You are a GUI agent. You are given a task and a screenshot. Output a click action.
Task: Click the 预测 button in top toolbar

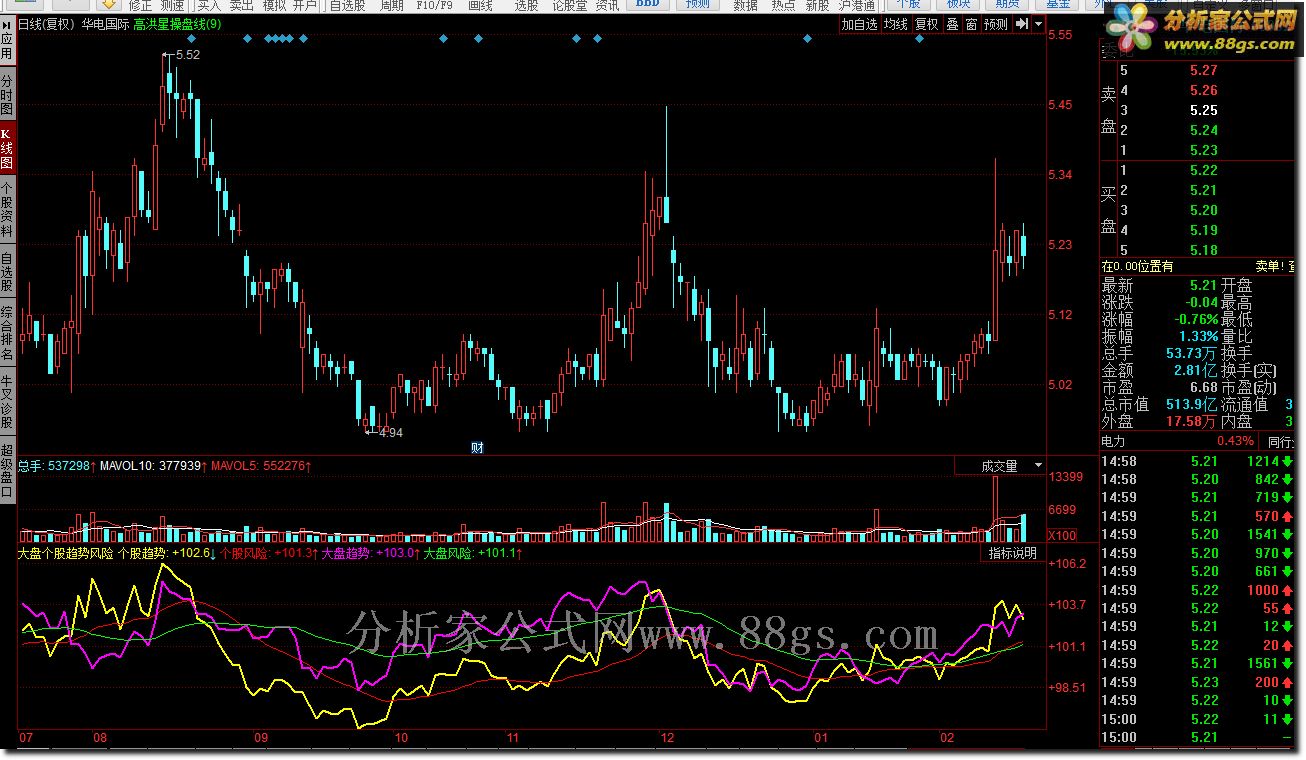[698, 5]
